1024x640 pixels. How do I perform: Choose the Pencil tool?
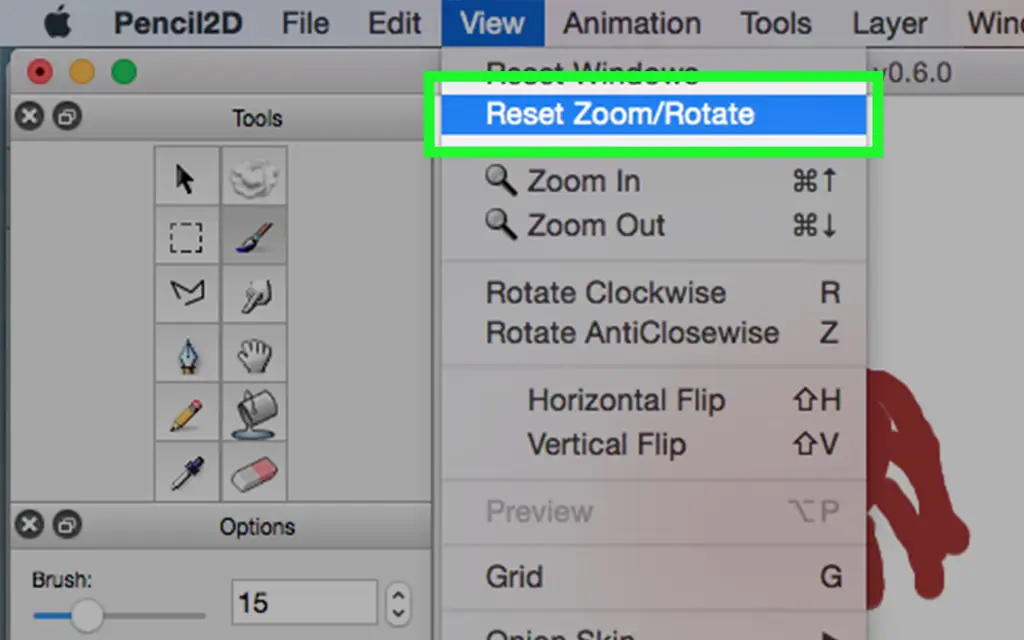point(186,412)
